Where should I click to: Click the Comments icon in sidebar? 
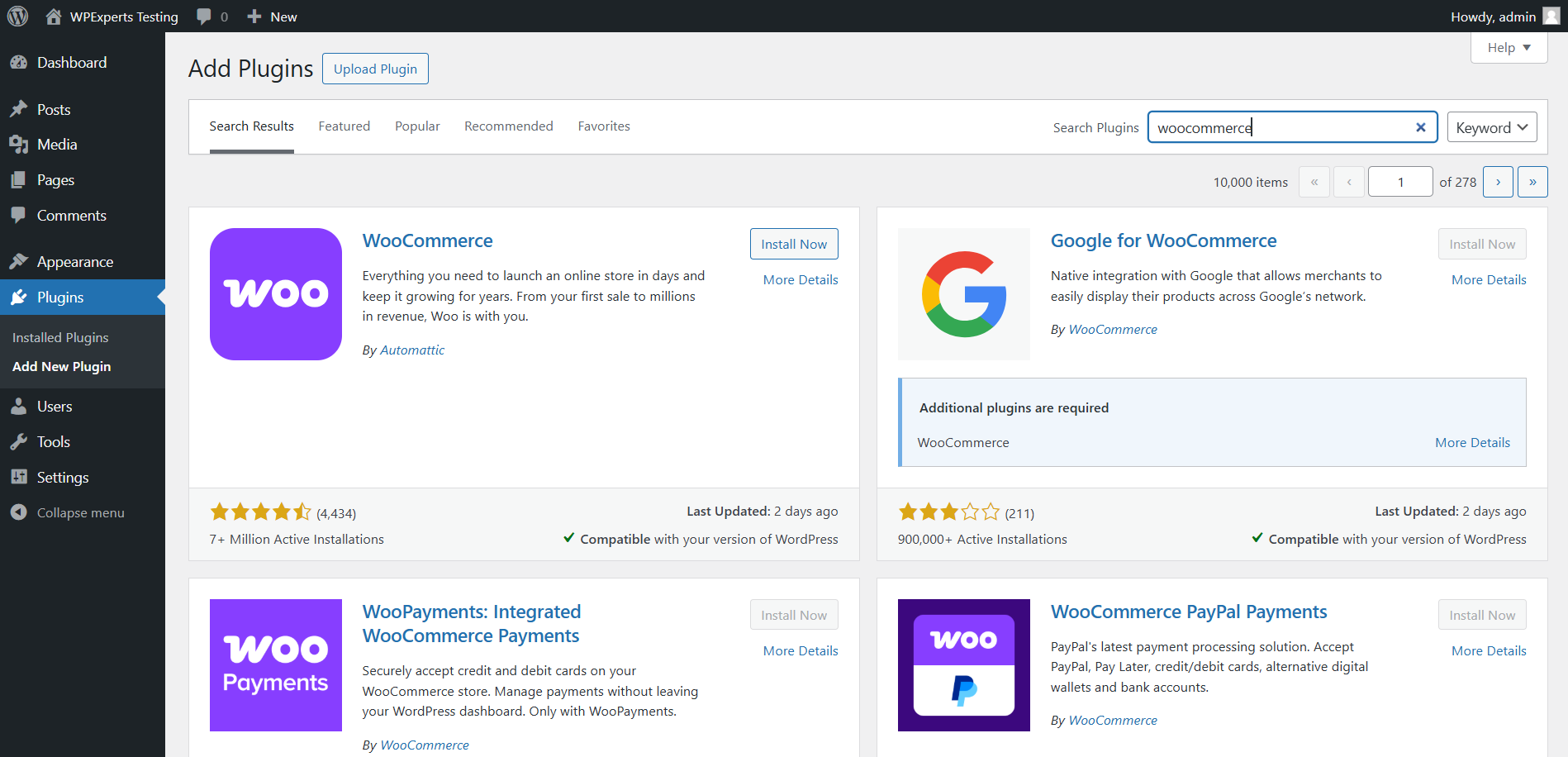[18, 216]
